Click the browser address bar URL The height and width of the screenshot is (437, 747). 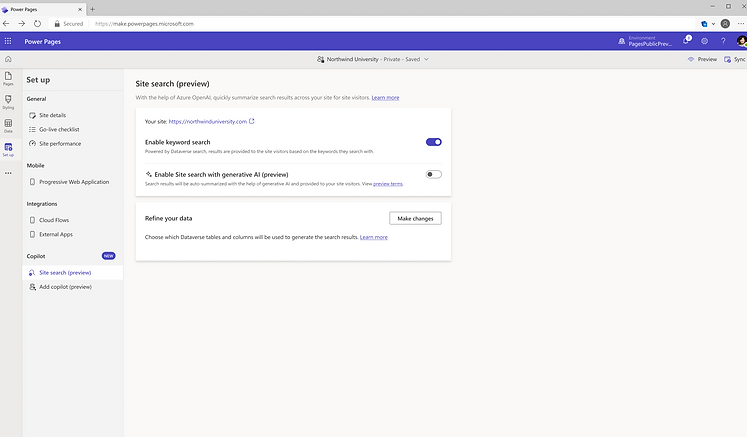pyautogui.click(x=144, y=24)
